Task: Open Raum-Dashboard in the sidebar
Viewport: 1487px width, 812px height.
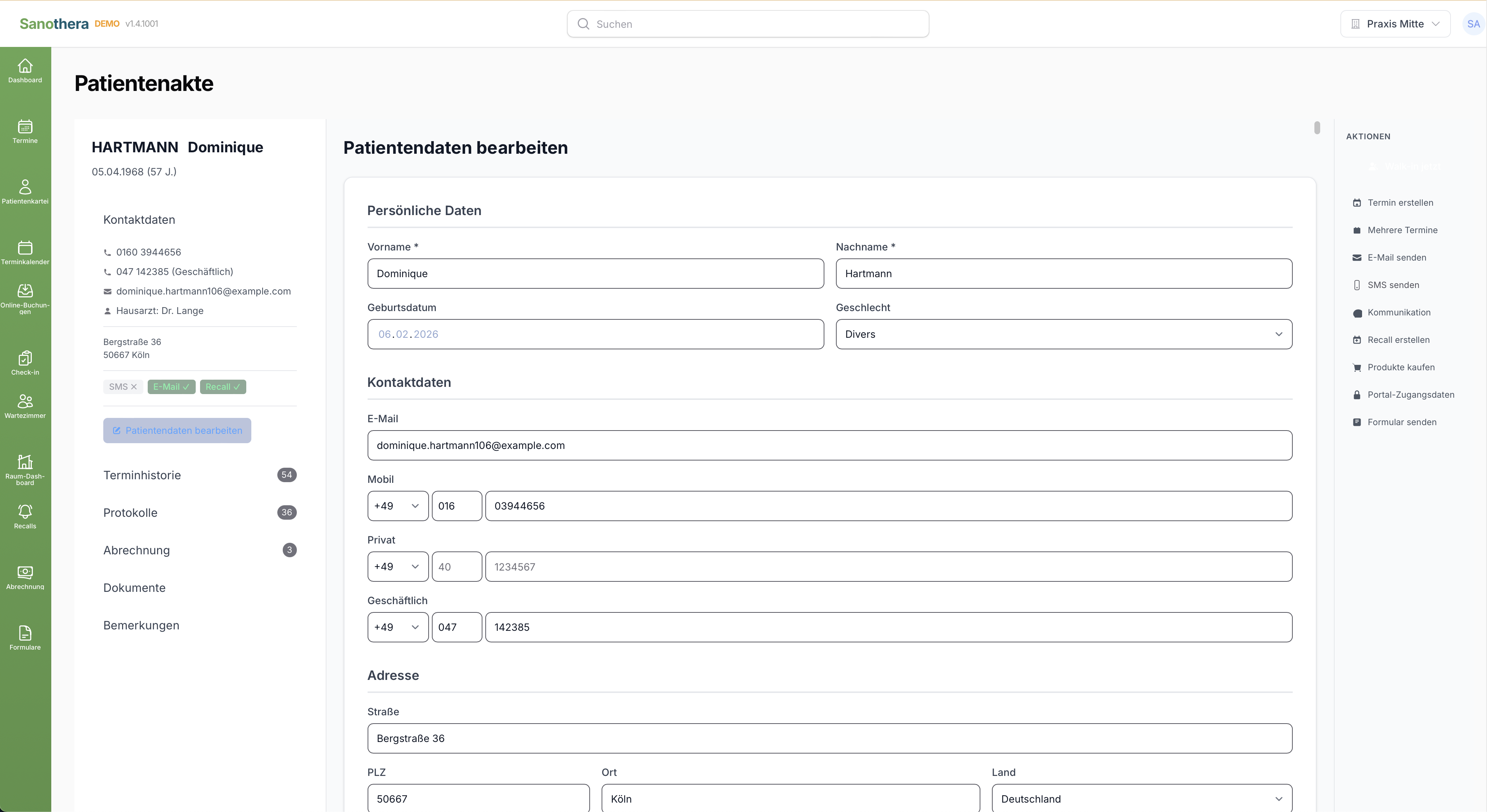Action: pos(25,470)
